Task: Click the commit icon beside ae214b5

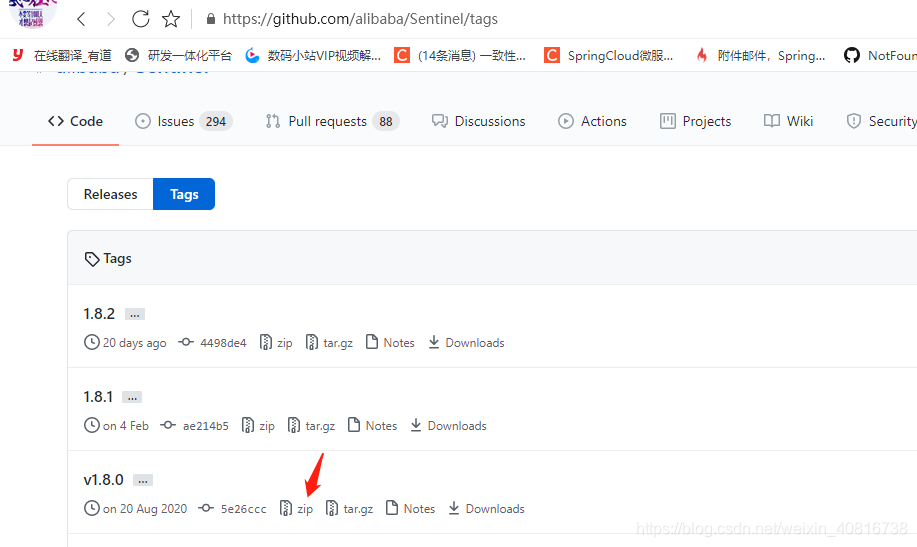Action: 168,425
